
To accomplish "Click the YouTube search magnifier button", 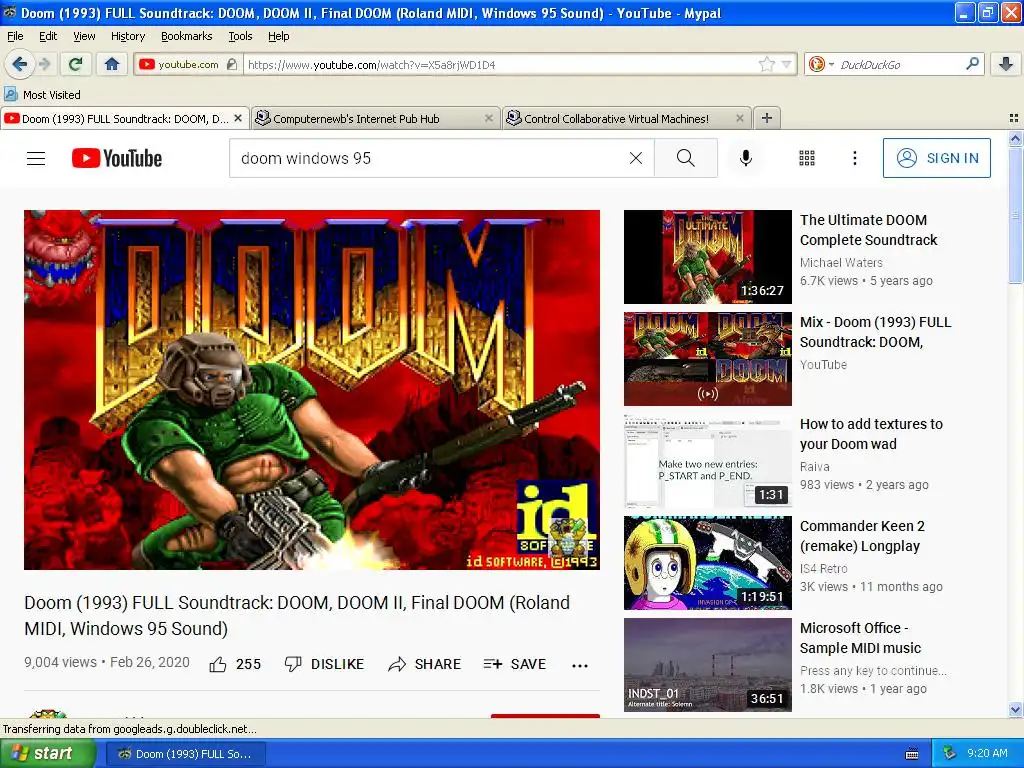I will tap(686, 158).
